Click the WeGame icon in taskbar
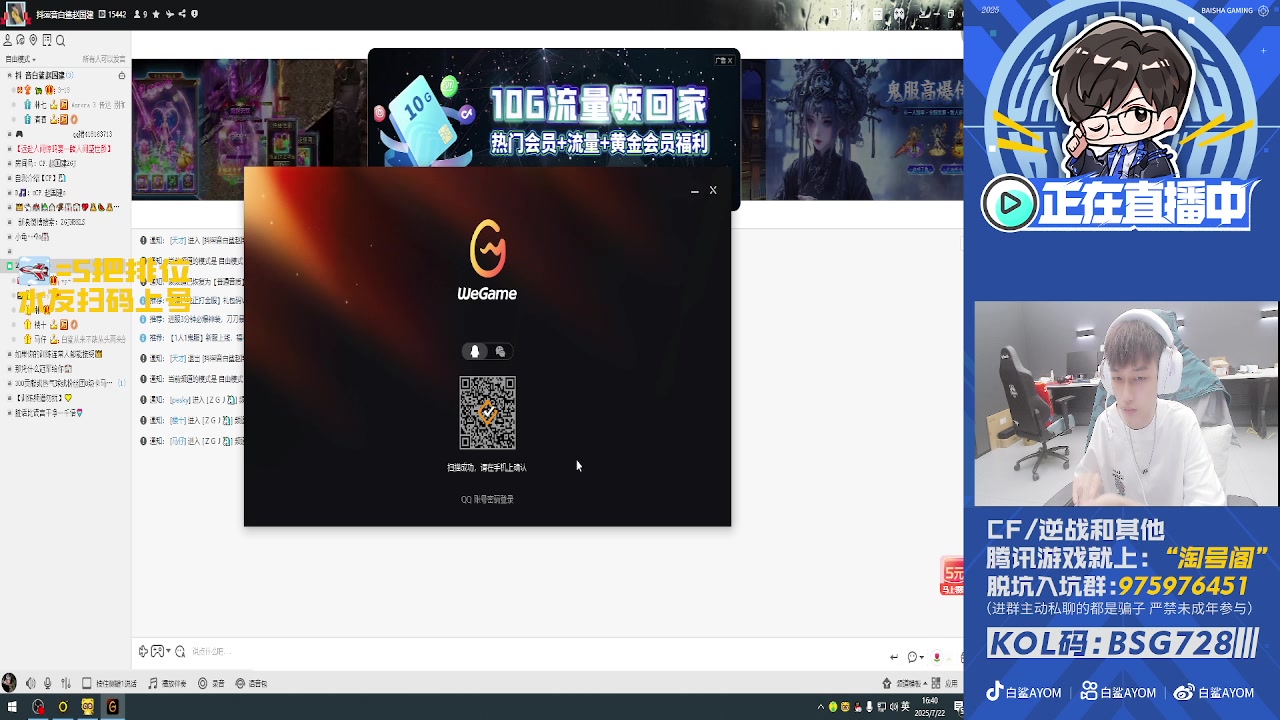This screenshot has height=720, width=1280. 113,707
